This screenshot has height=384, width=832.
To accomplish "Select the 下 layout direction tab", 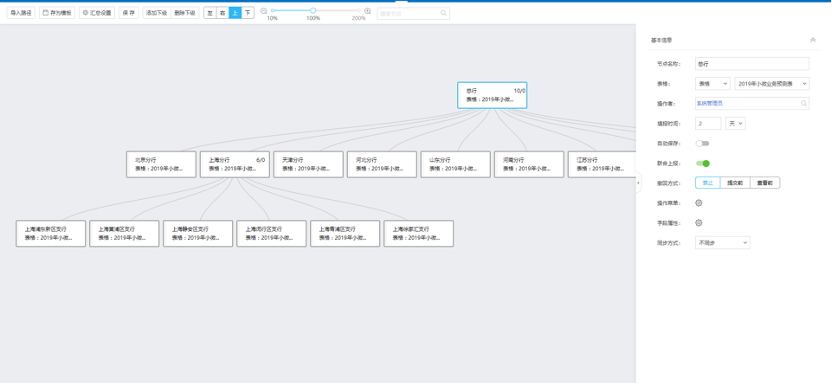I will coord(248,13).
